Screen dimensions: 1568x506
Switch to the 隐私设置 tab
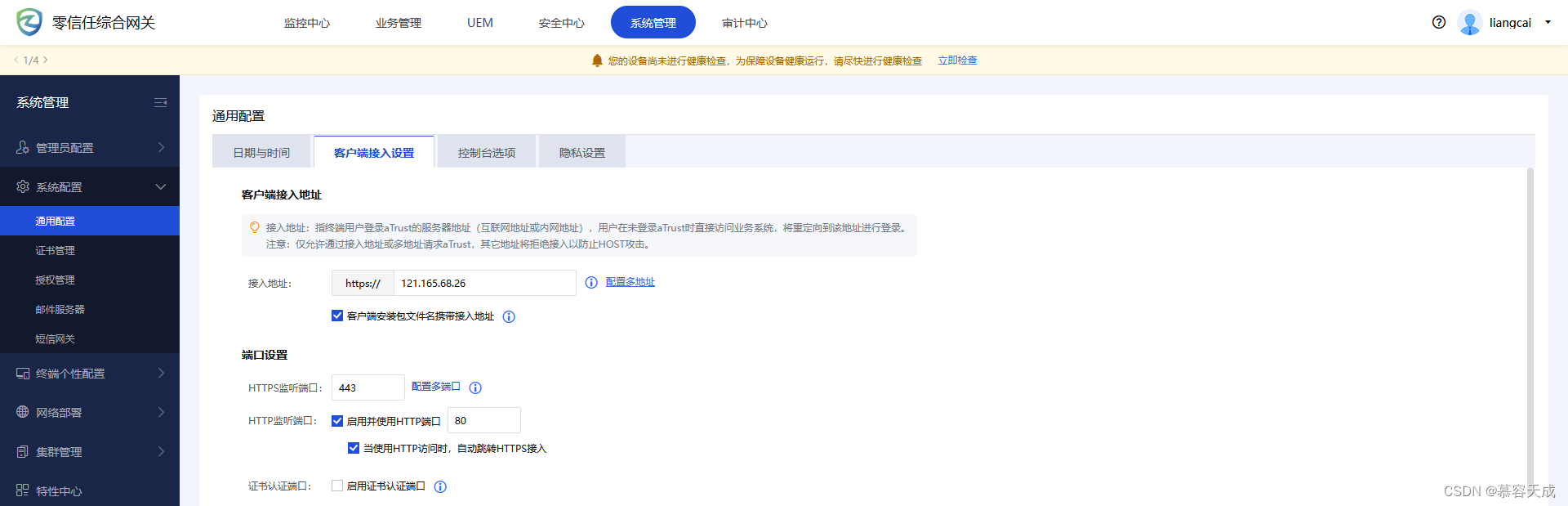582,152
